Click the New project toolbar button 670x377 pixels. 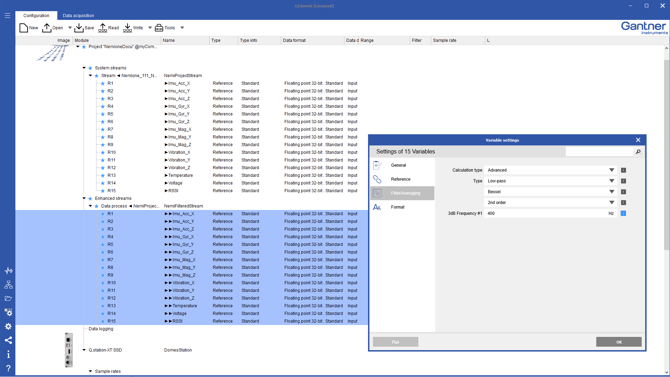point(29,28)
